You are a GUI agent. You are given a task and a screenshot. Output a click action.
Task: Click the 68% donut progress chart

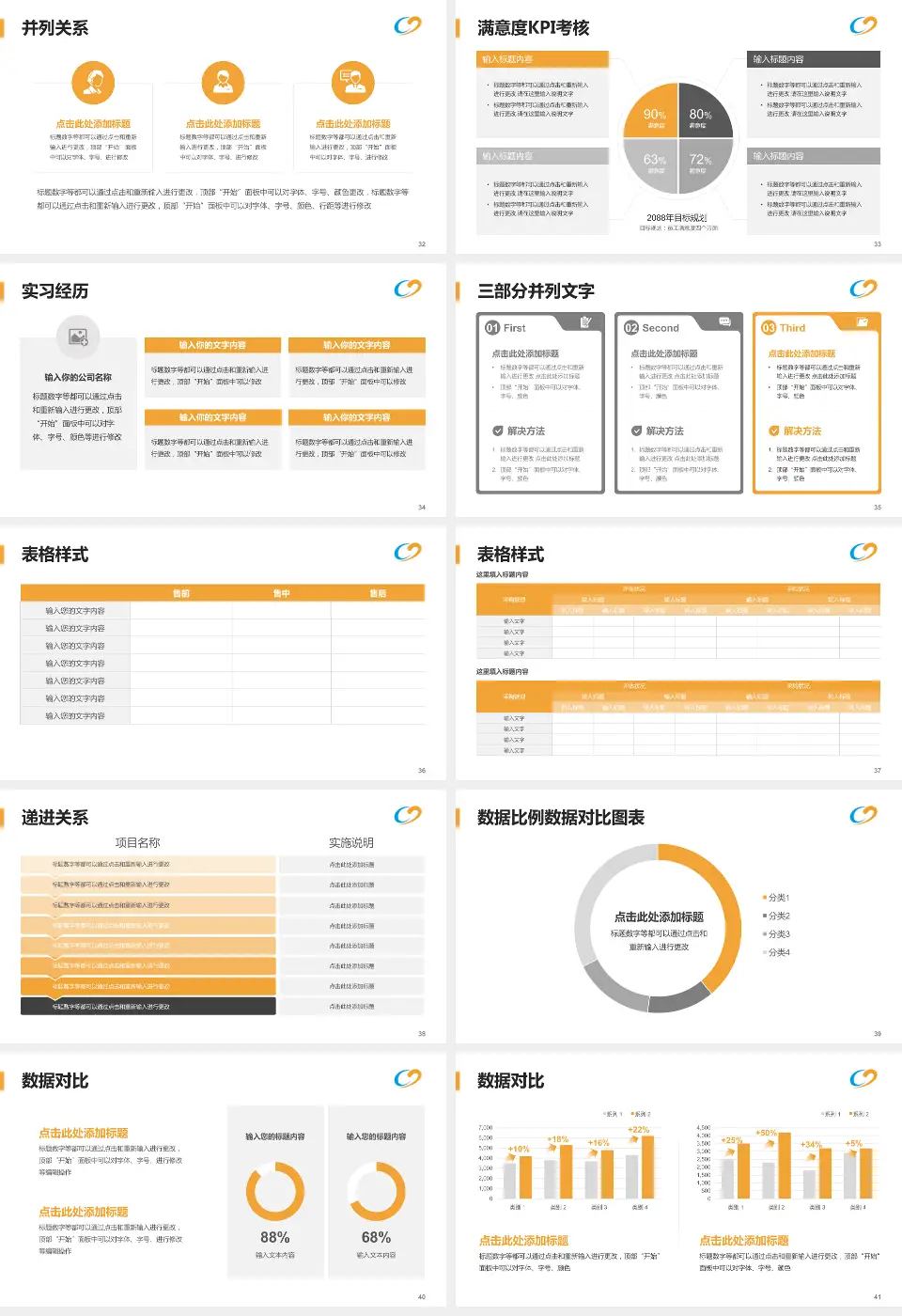(x=376, y=1191)
